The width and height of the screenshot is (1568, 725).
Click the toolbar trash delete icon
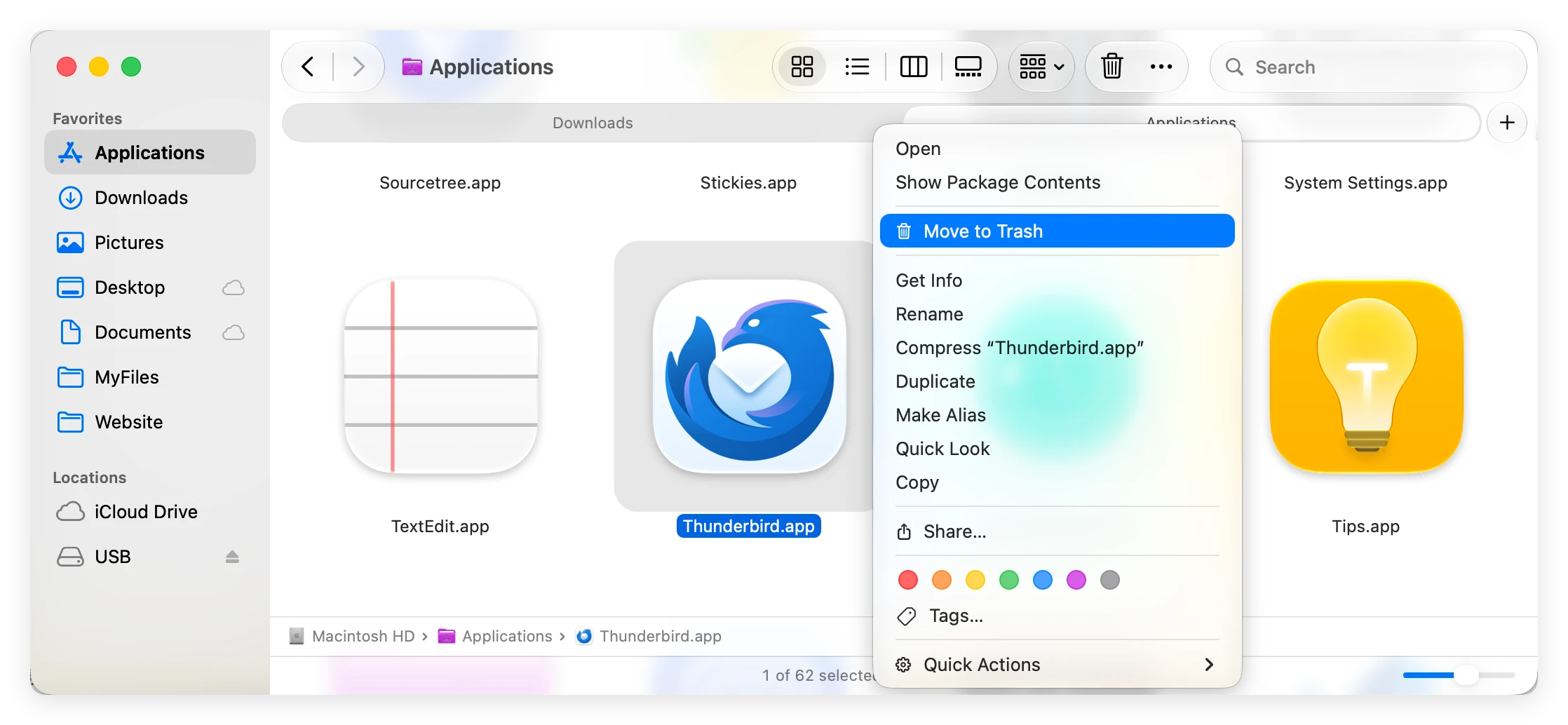(1112, 67)
